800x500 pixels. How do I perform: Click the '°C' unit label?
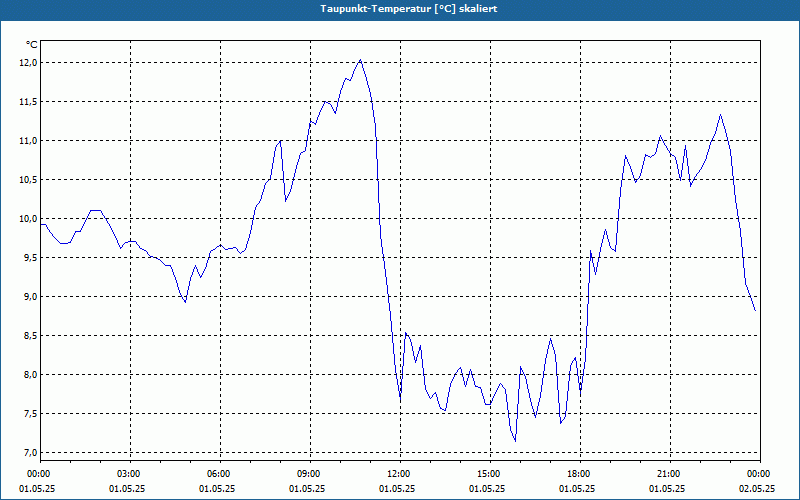[32, 45]
